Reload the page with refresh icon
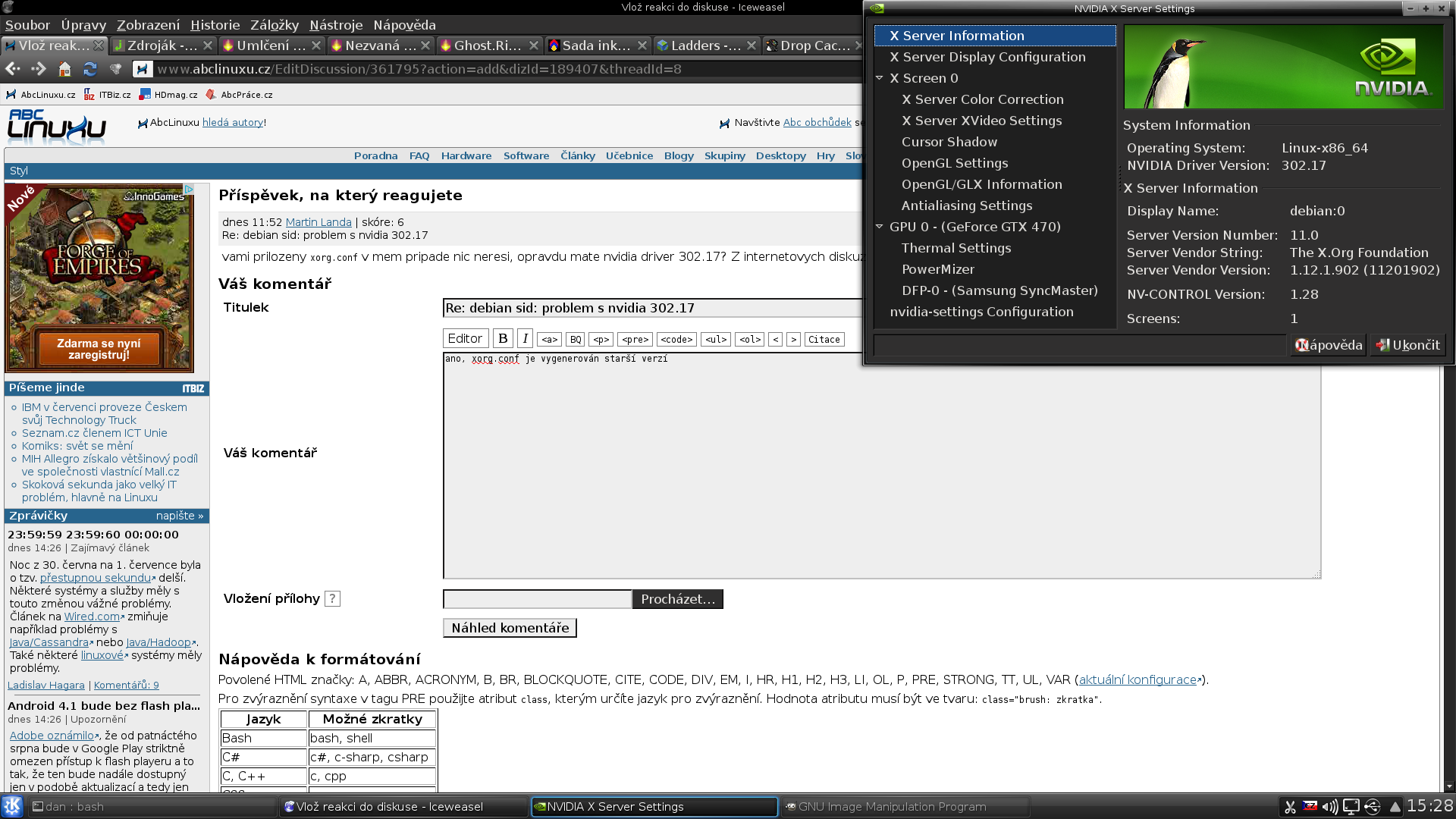 [x=90, y=69]
